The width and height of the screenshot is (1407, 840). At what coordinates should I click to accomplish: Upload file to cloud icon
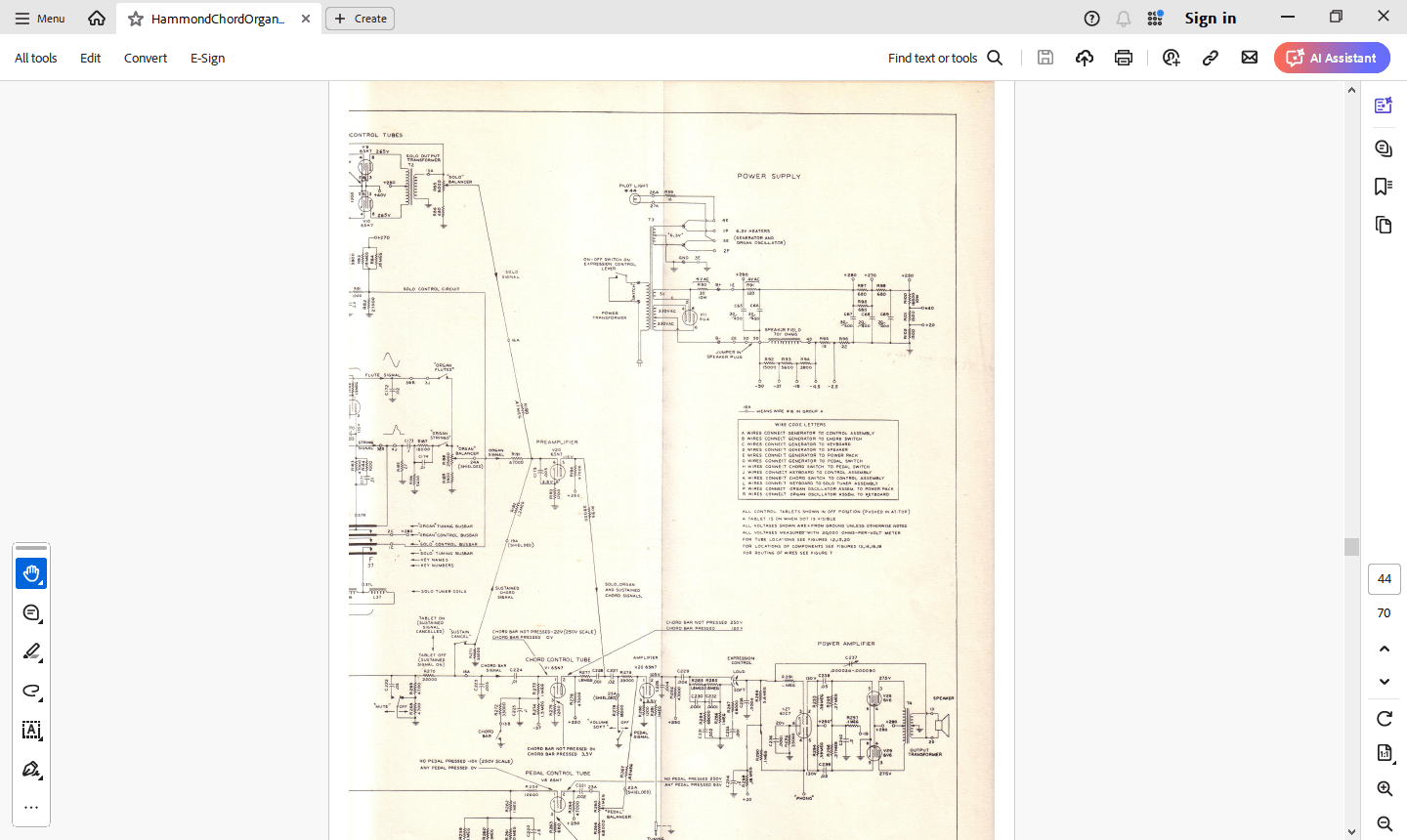click(1085, 58)
